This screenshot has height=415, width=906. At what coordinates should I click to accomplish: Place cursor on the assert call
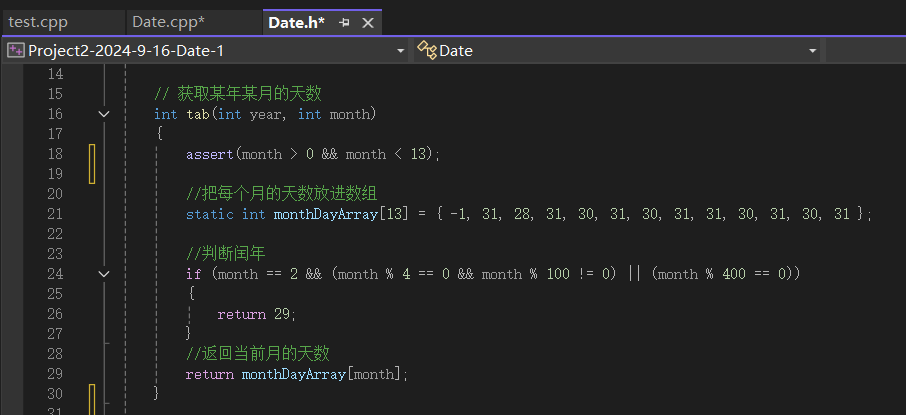(210, 154)
